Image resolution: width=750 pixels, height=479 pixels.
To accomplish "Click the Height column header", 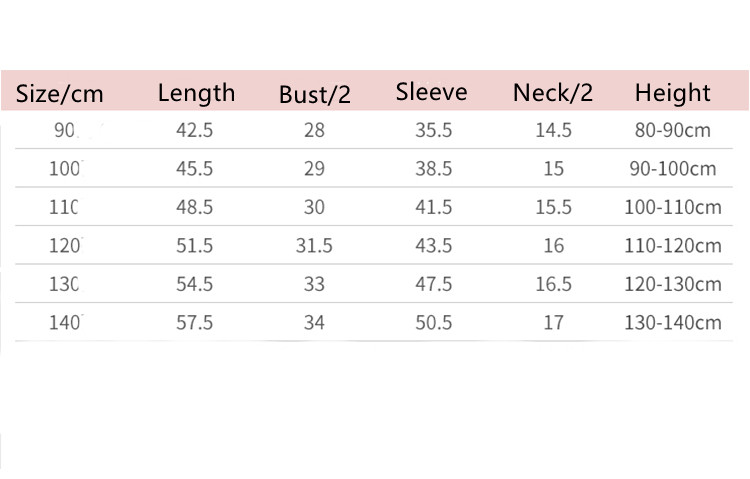I will pos(672,93).
